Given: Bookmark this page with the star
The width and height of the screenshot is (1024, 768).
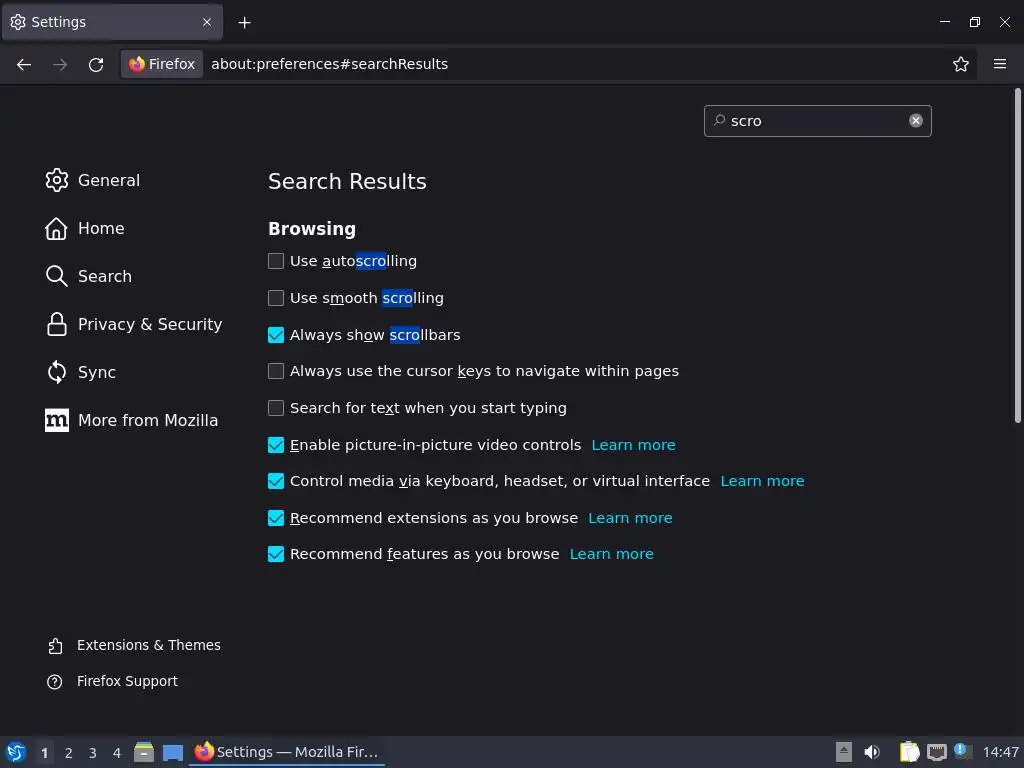Looking at the screenshot, I should (x=961, y=64).
